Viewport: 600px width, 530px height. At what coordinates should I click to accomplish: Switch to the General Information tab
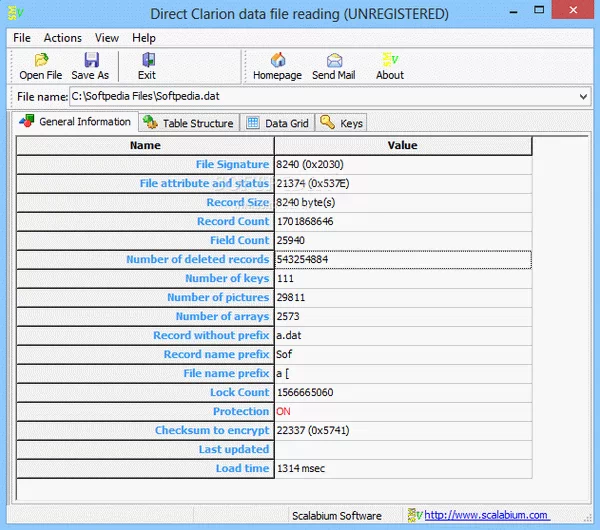pyautogui.click(x=75, y=122)
